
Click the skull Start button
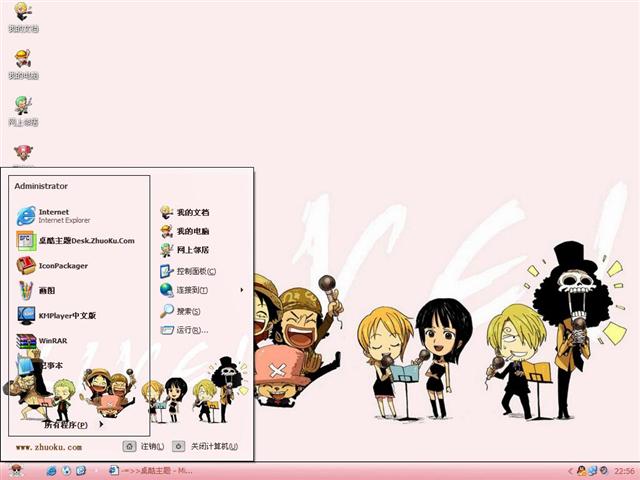tap(15, 471)
